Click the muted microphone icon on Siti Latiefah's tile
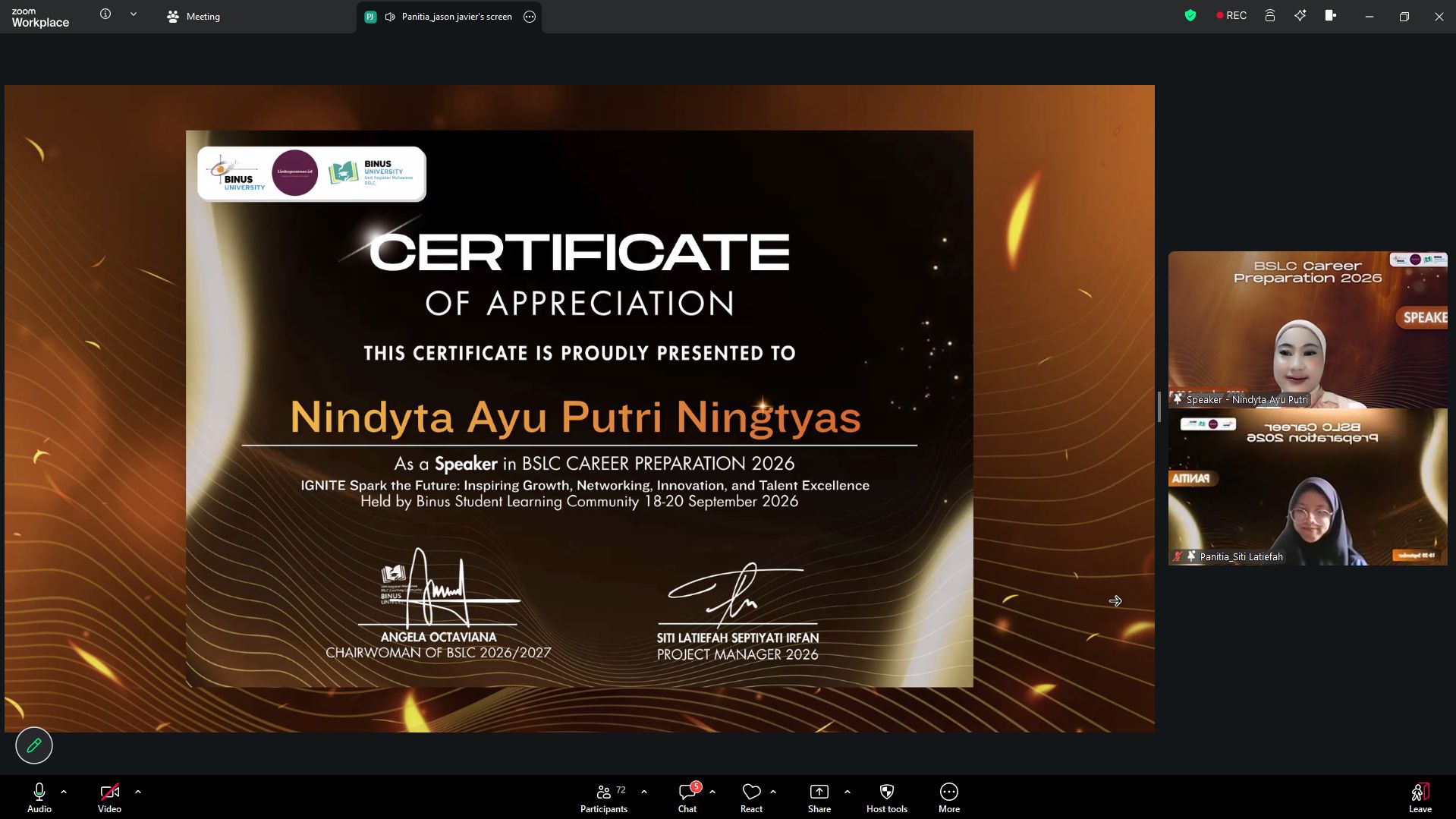1456x819 pixels. tap(1178, 556)
